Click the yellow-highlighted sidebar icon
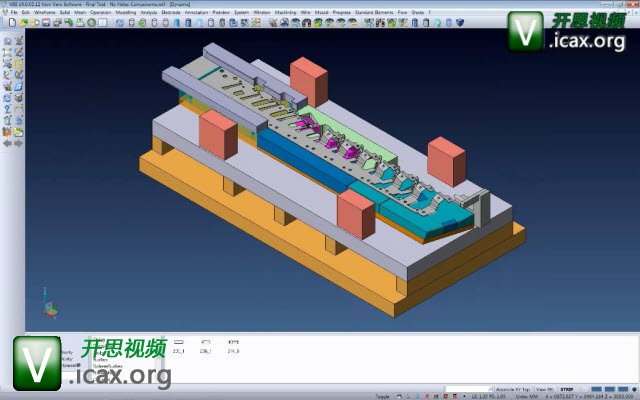 pyautogui.click(x=18, y=64)
